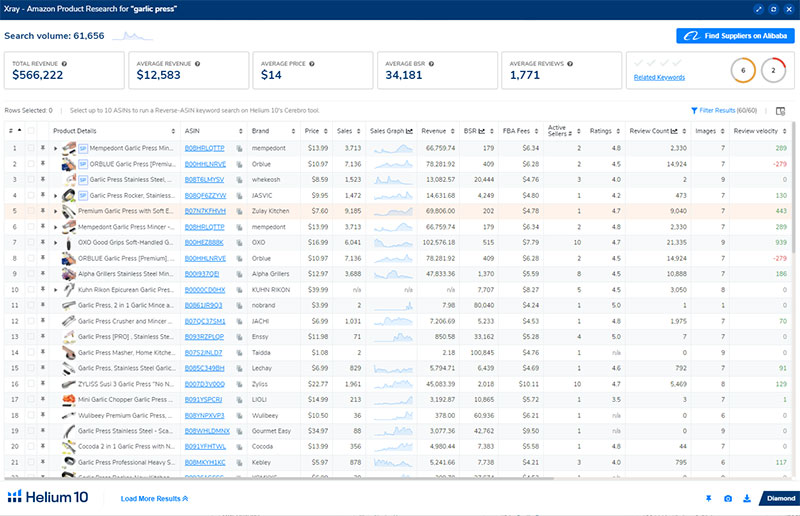Image resolution: width=800 pixels, height=516 pixels.
Task: Select checkbox for row 10 Kuhn Rikon
Action: [31, 289]
